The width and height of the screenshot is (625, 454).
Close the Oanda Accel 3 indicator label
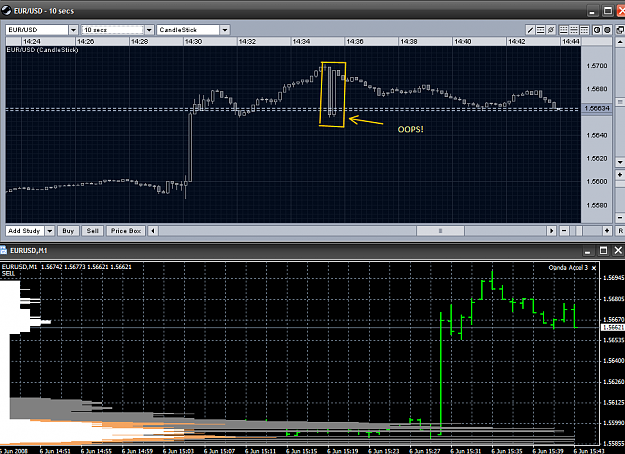(x=594, y=268)
